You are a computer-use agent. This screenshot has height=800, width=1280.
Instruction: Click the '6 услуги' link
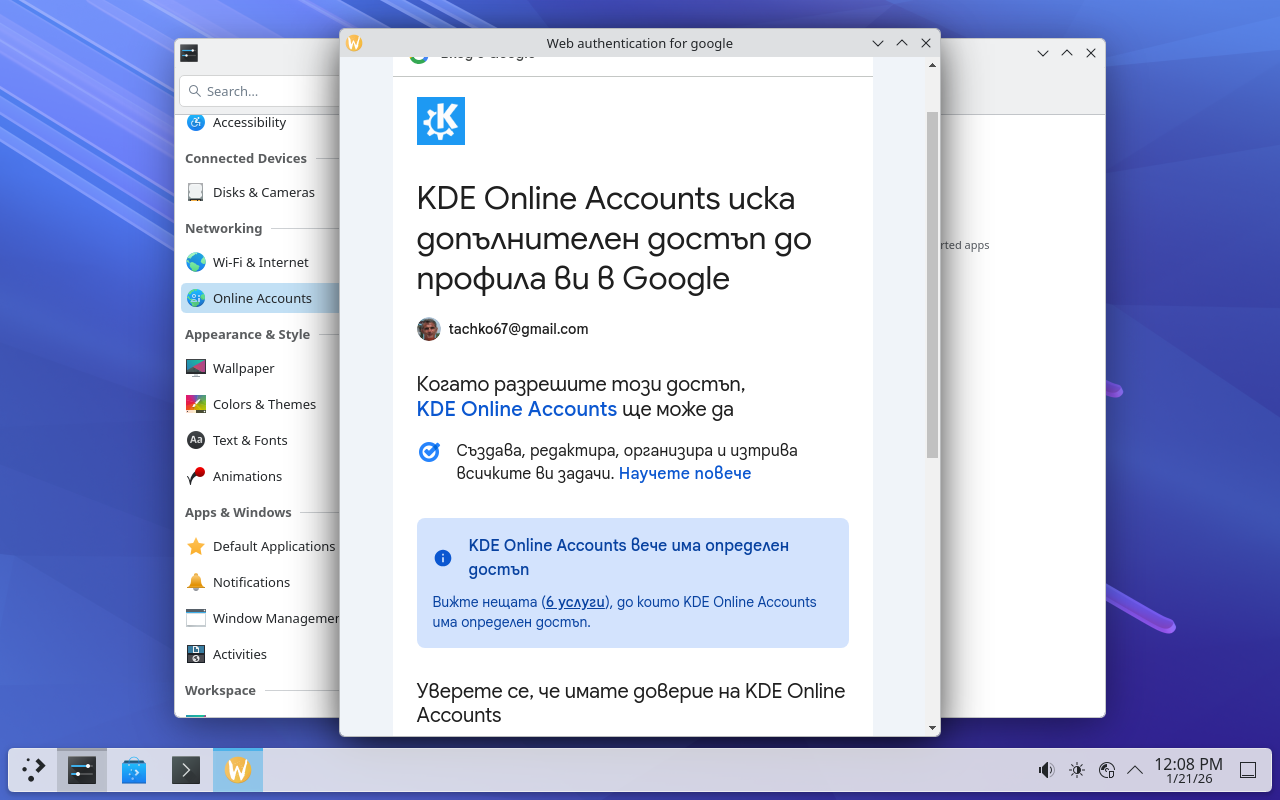click(575, 602)
